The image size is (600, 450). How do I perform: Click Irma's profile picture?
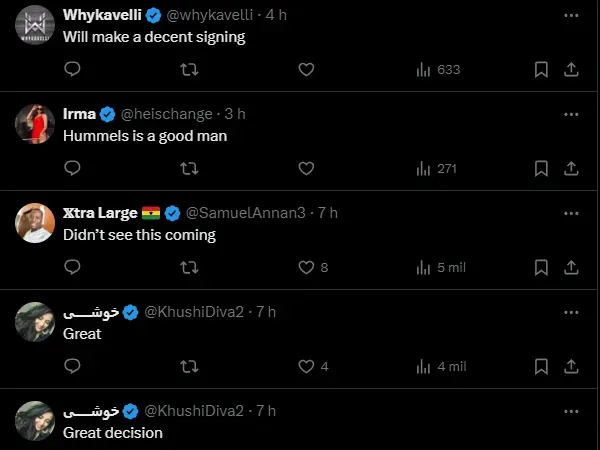coord(35,124)
